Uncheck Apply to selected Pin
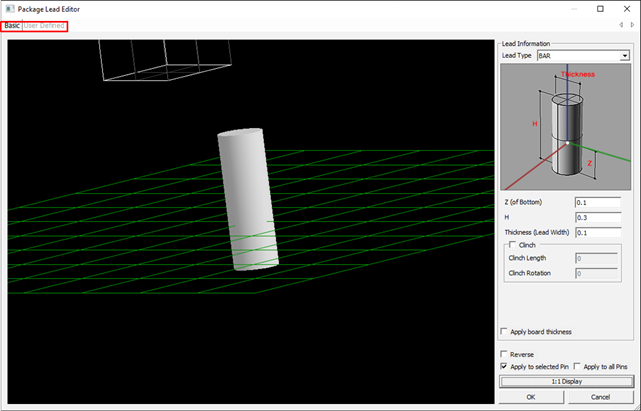The width and height of the screenshot is (641, 411). 503,367
